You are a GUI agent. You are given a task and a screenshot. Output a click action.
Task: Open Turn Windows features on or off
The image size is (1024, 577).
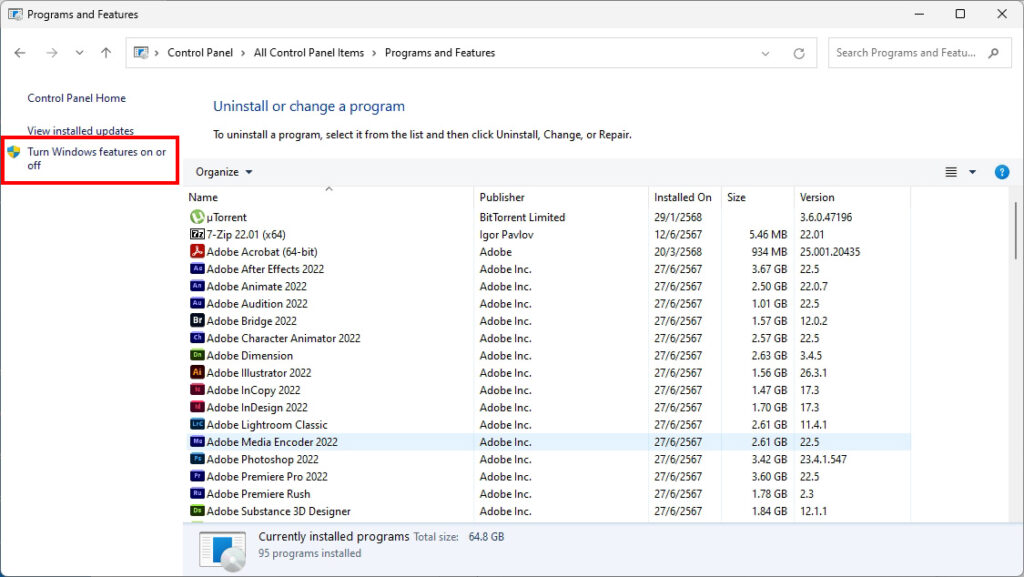tap(97, 159)
